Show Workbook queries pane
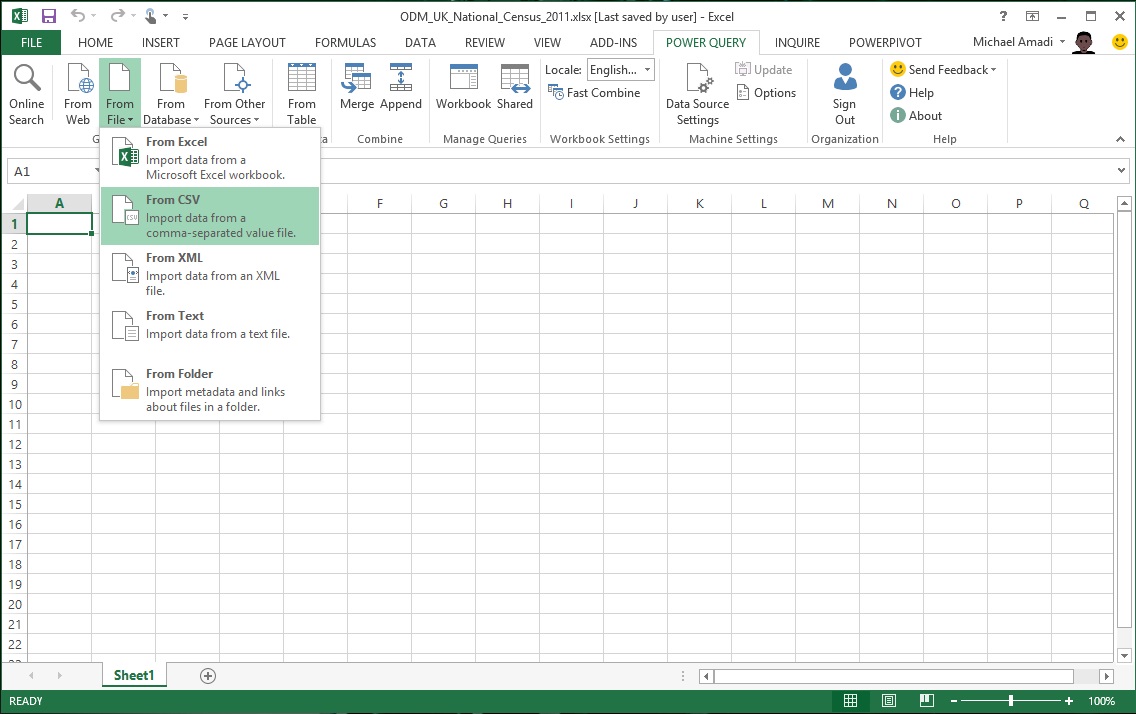Image resolution: width=1136 pixels, height=714 pixels. [x=464, y=87]
